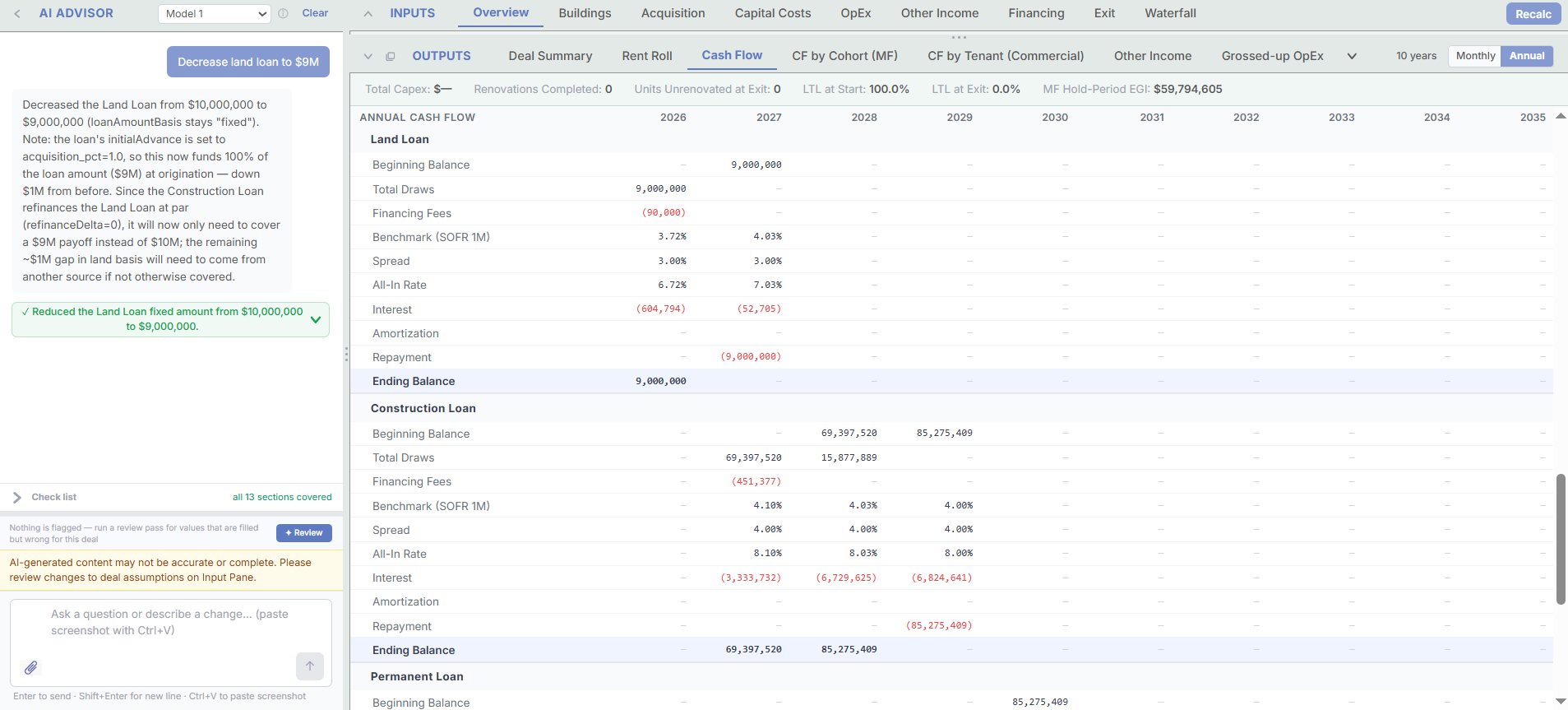Switch view to Annual
Viewport: 1568px width, 710px height.
point(1527,56)
